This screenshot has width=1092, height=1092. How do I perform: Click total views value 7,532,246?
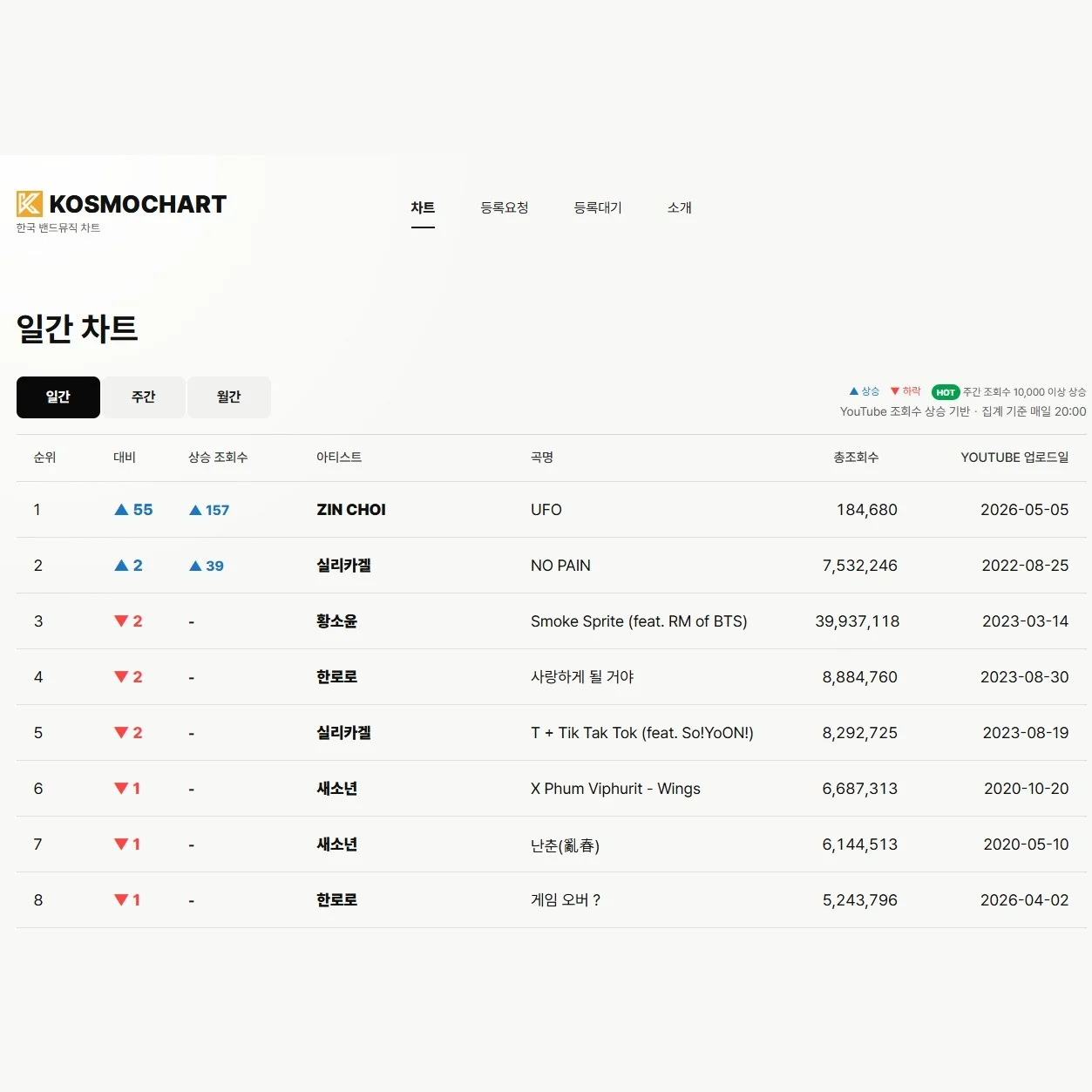point(860,566)
